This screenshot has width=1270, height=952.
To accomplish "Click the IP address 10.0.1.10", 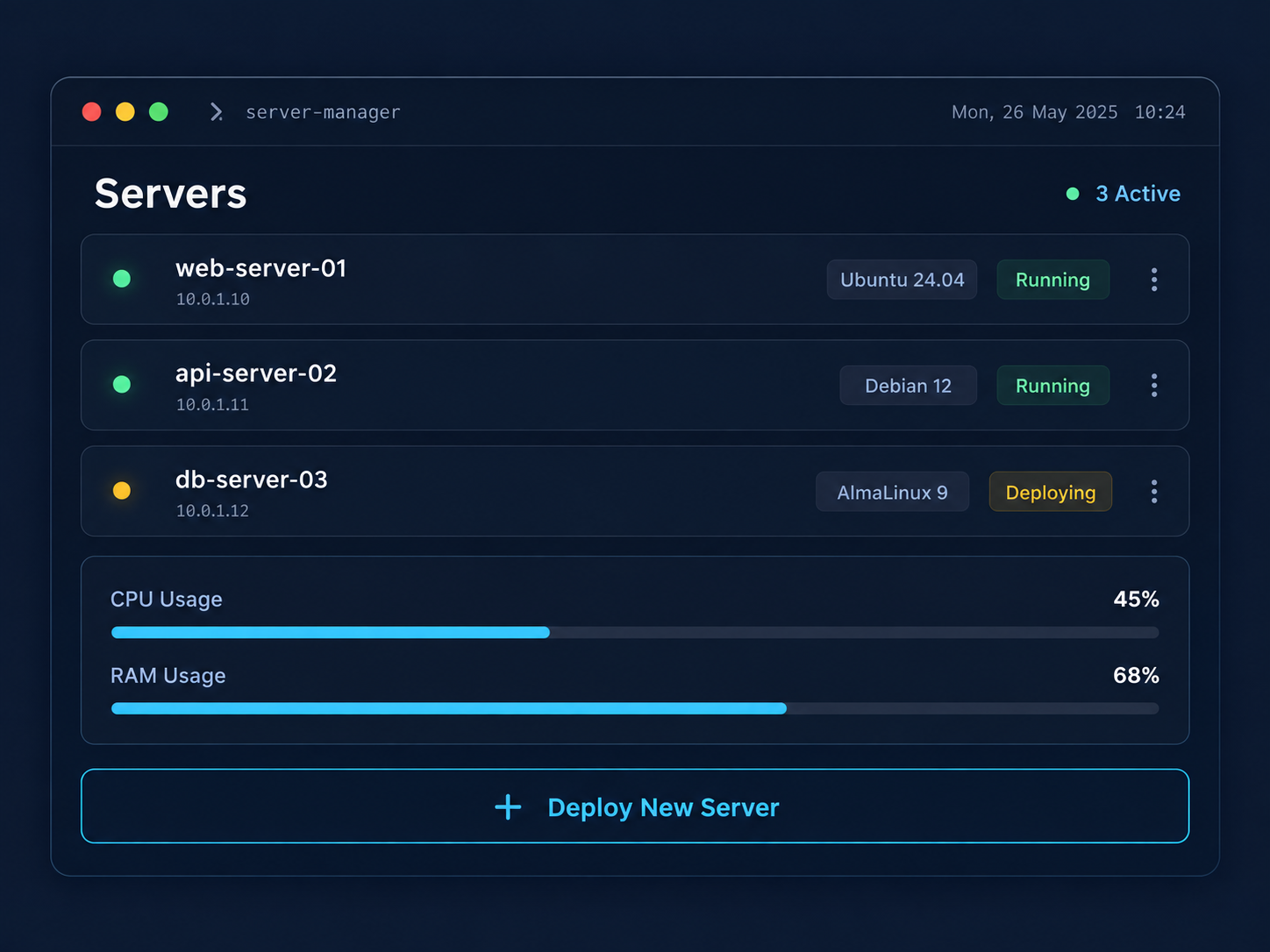I will [213, 300].
